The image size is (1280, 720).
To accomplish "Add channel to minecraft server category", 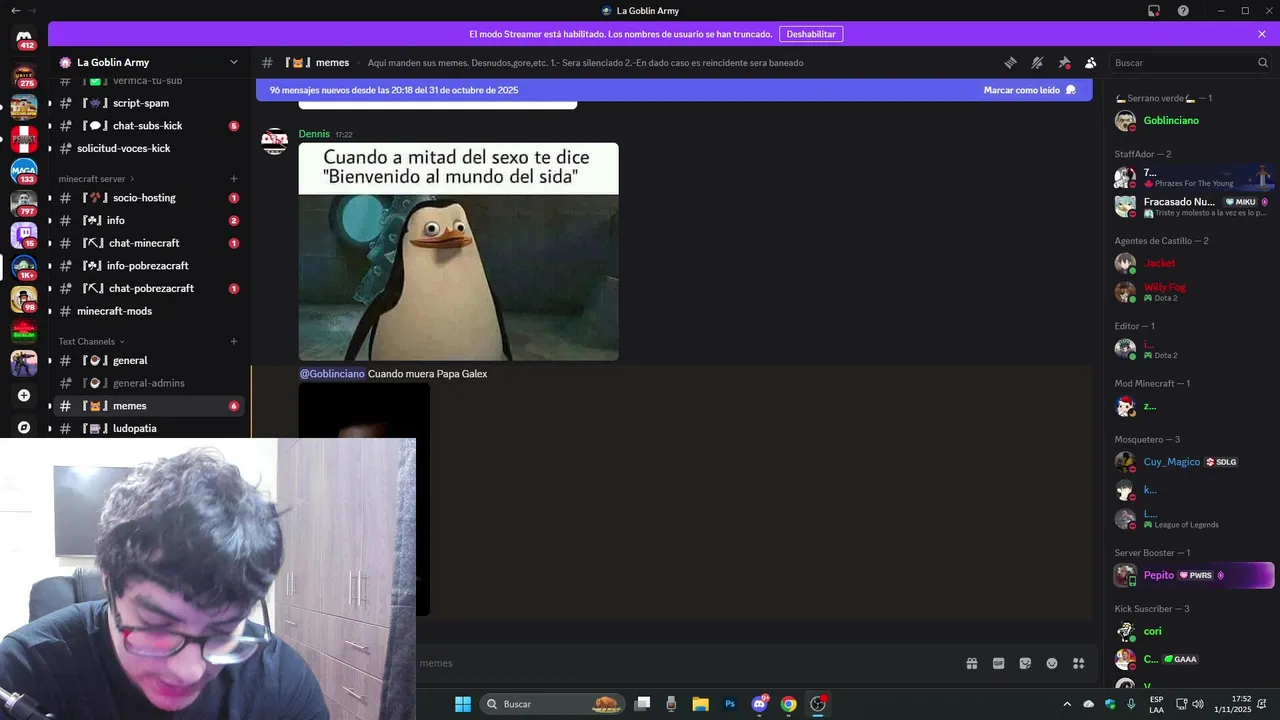I will coord(234,179).
